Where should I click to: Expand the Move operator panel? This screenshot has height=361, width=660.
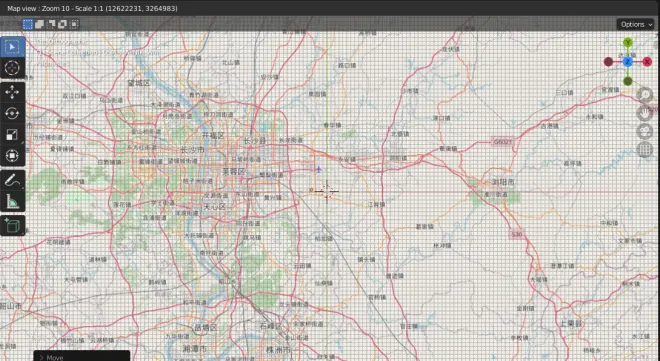[82, 356]
